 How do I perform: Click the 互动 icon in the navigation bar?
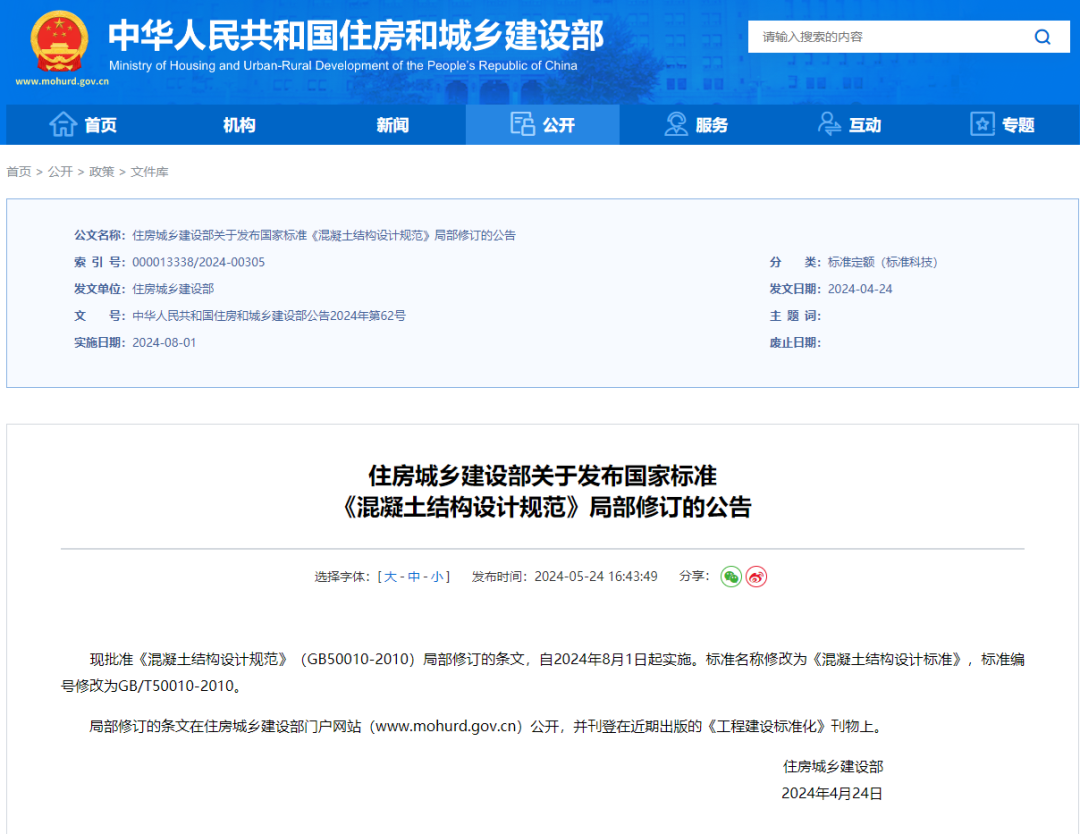tap(828, 123)
